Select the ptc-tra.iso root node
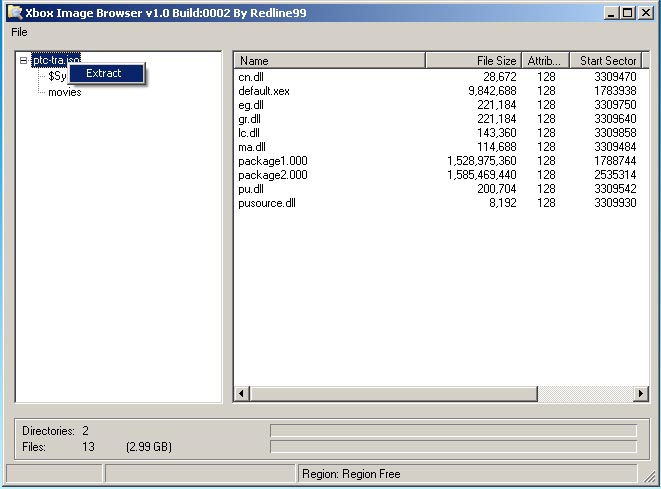Viewport: 661px width, 489px height. 56,60
